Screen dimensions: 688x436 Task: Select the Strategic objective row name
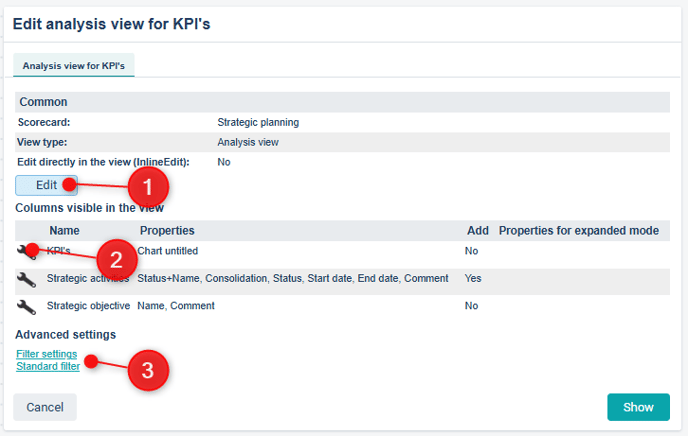pyautogui.click(x=88, y=306)
